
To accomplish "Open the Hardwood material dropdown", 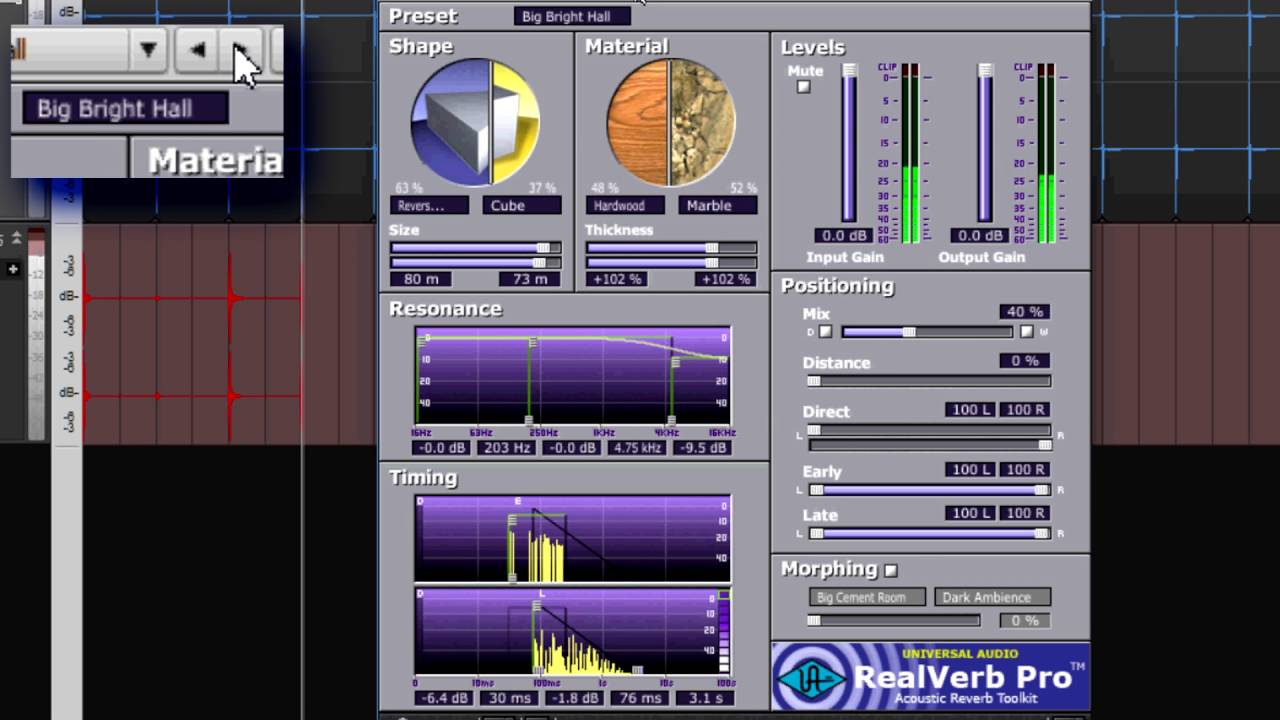I will pyautogui.click(x=625, y=205).
